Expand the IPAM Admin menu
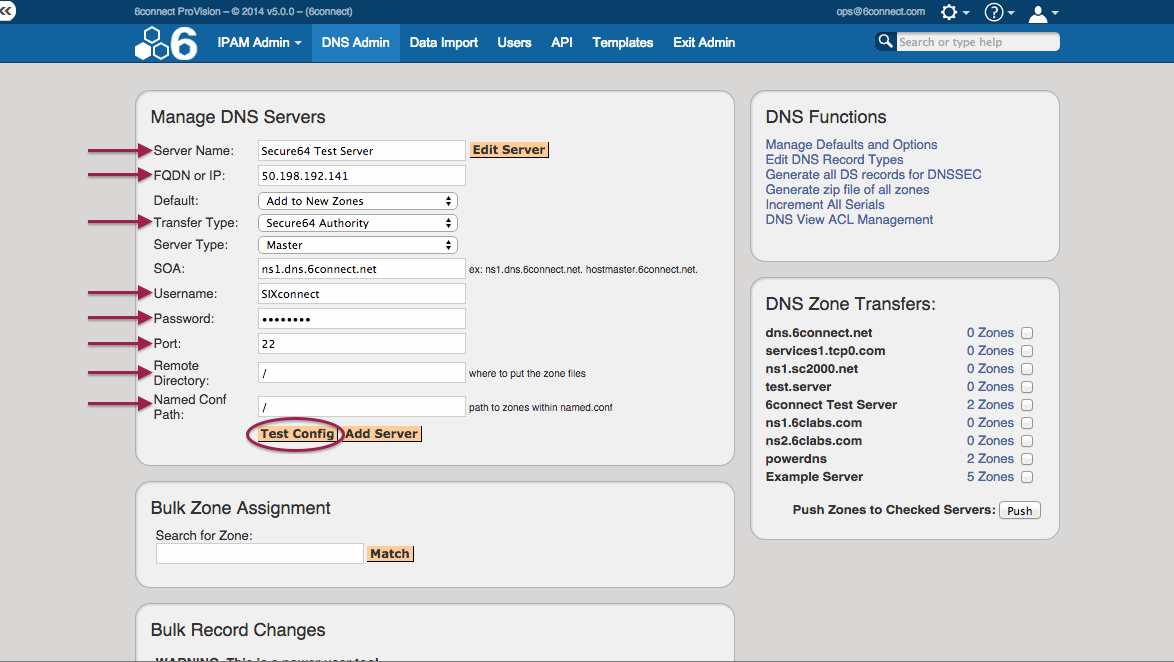This screenshot has width=1174, height=662. (x=259, y=43)
